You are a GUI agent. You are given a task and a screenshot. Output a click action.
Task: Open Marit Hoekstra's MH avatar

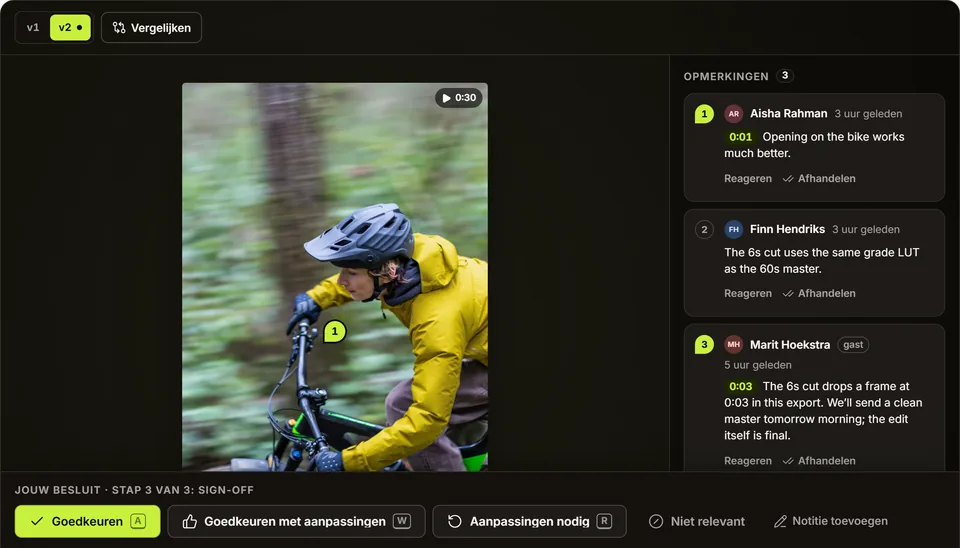(733, 345)
